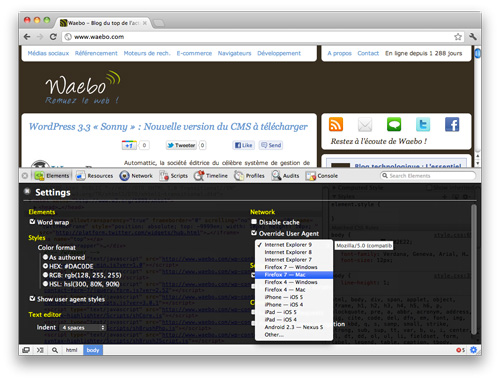Image resolution: width=500 pixels, height=381 pixels.
Task: Choose Android 2.3 — Nexus S user agent
Action: [x=294, y=327]
